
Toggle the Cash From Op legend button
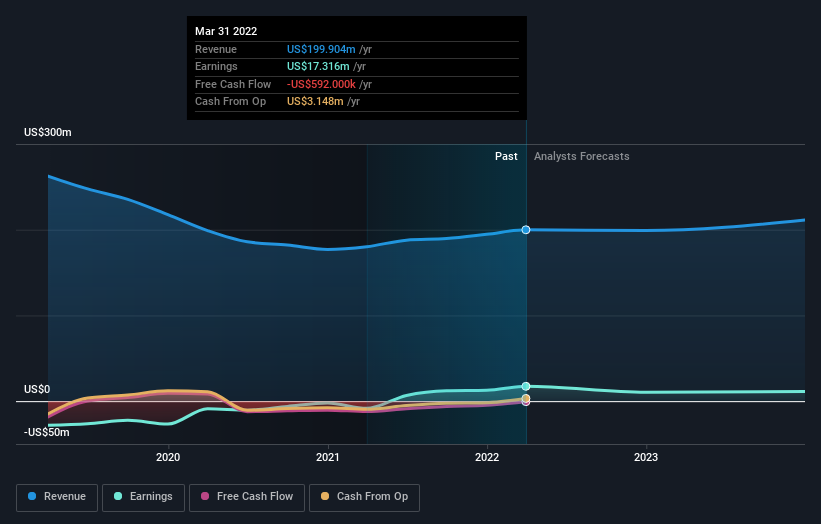click(x=364, y=497)
